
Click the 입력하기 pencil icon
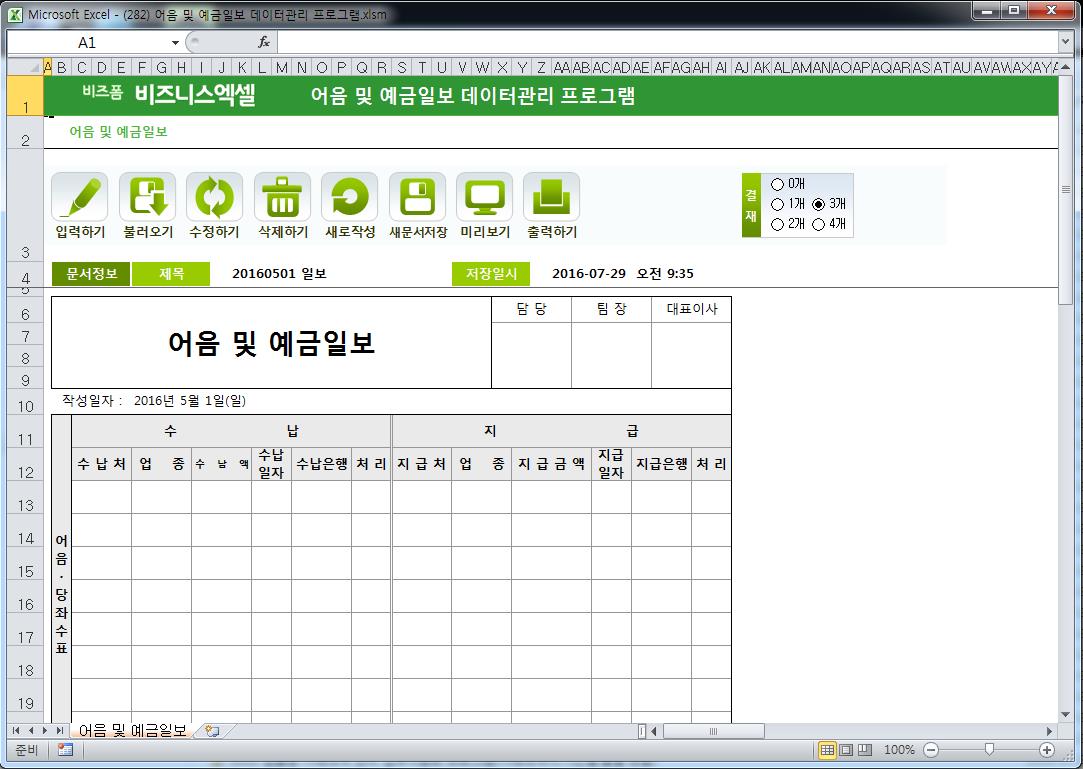tap(80, 197)
